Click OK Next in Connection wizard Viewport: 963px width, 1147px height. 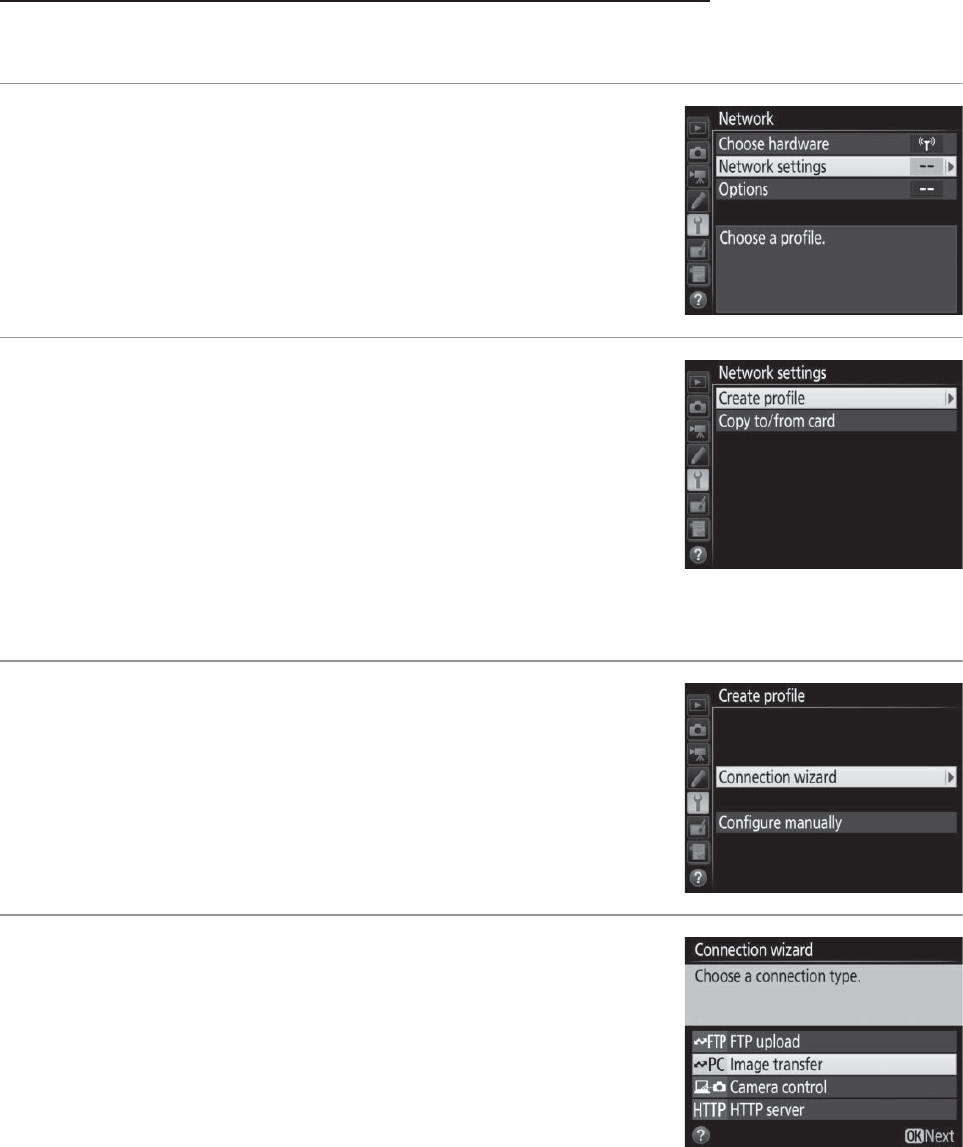[x=929, y=1135]
